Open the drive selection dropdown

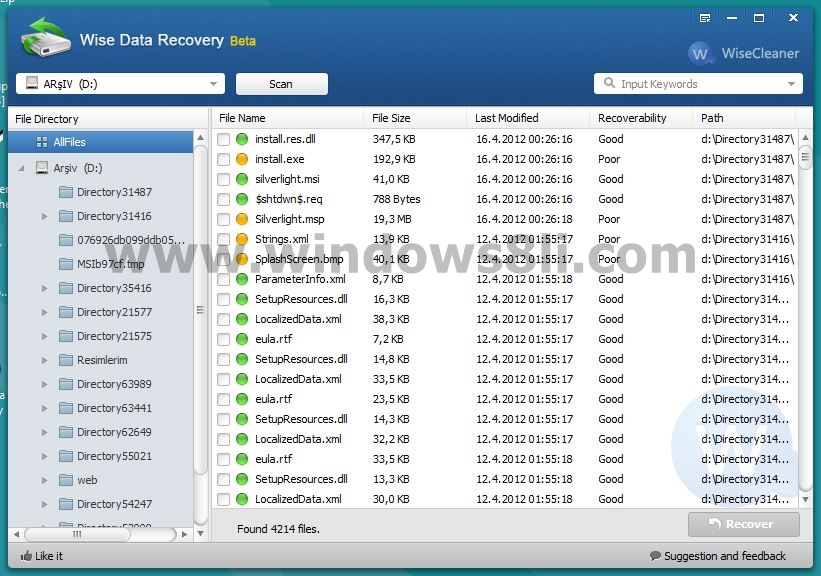[x=214, y=84]
